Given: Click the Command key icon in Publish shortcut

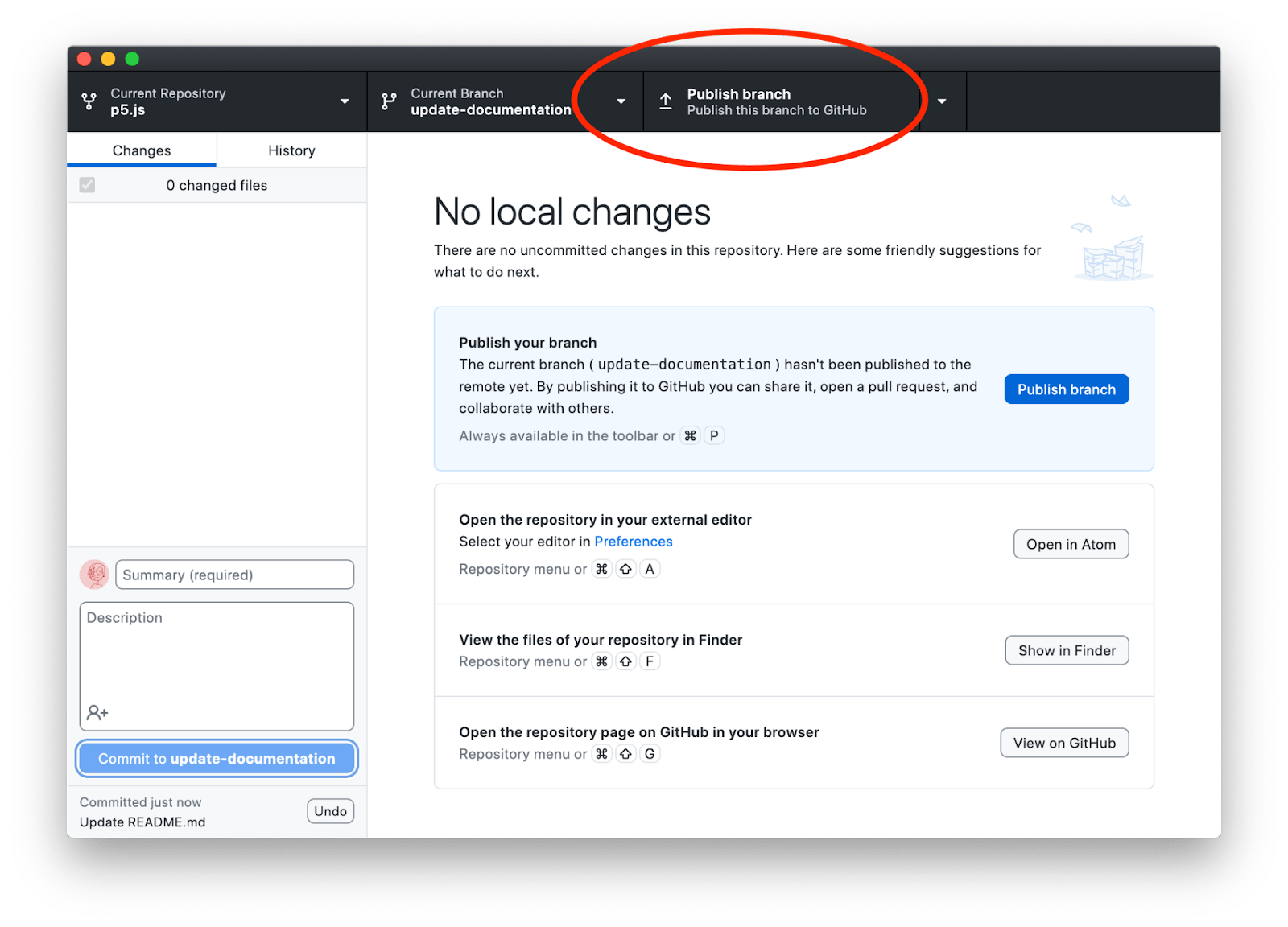Looking at the screenshot, I should [690, 435].
